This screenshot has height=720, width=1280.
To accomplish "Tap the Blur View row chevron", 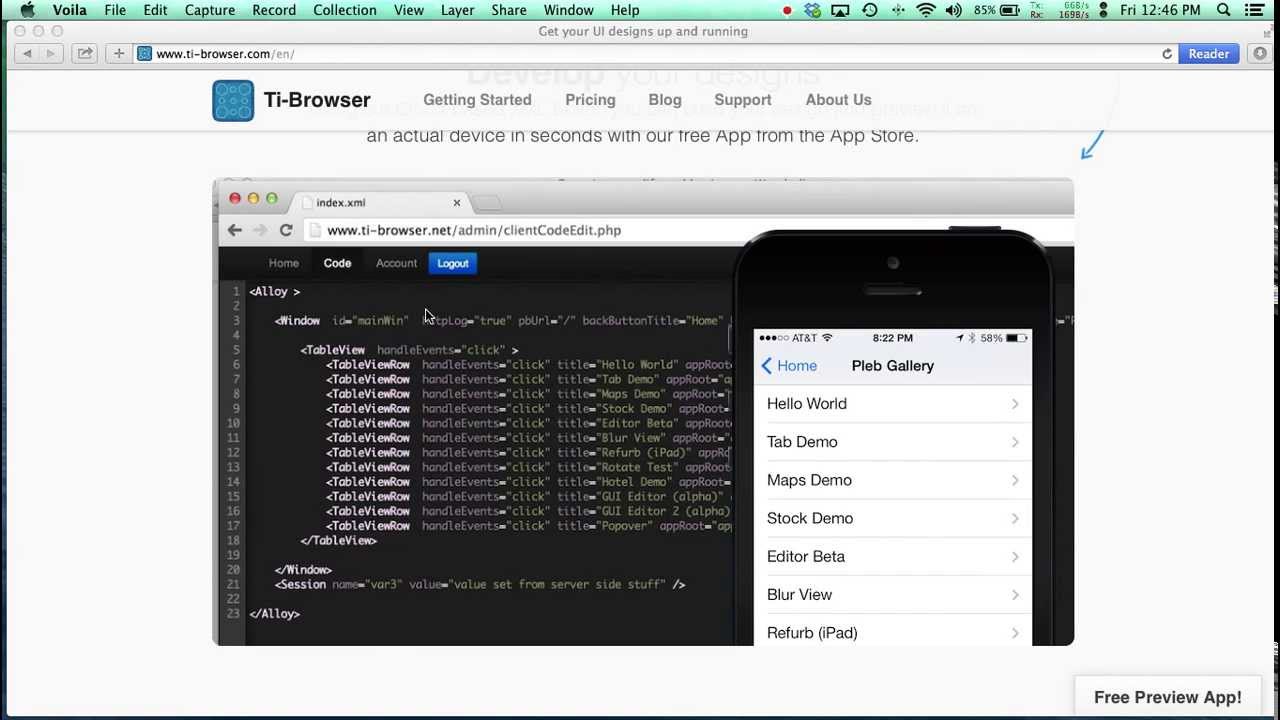I will coord(1015,595).
